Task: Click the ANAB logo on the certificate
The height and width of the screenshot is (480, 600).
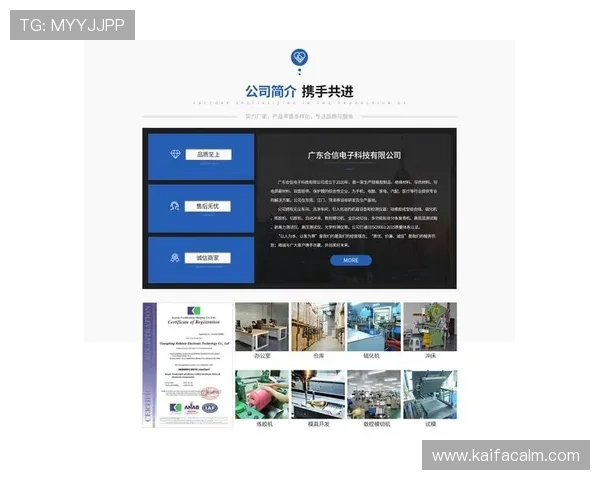Action: (x=191, y=408)
